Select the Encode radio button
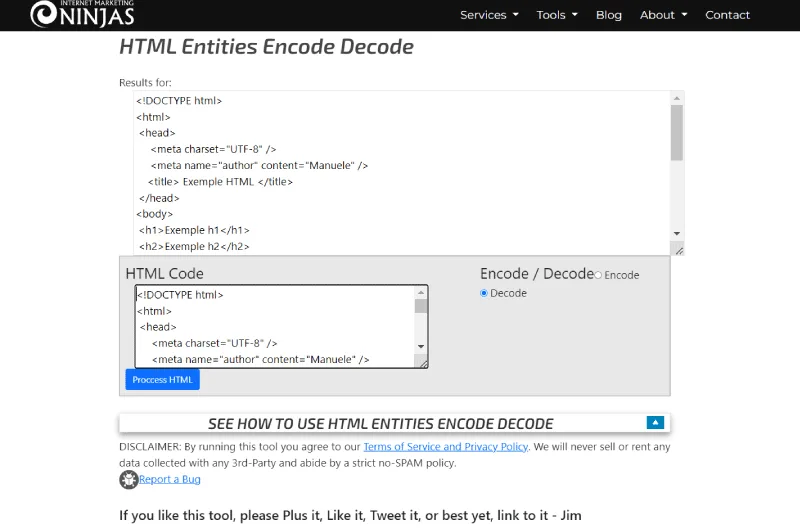800x530 pixels. (599, 275)
